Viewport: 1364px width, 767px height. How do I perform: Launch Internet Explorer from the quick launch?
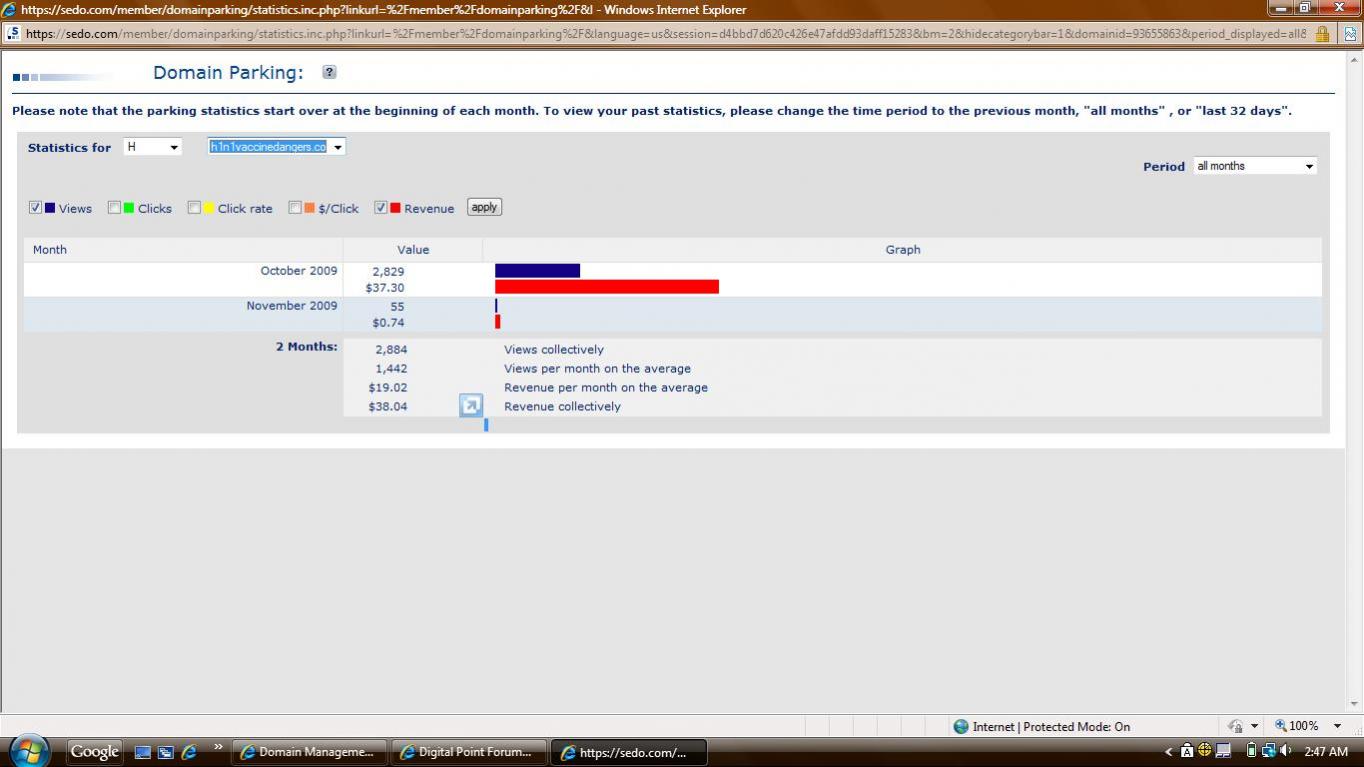(x=188, y=752)
